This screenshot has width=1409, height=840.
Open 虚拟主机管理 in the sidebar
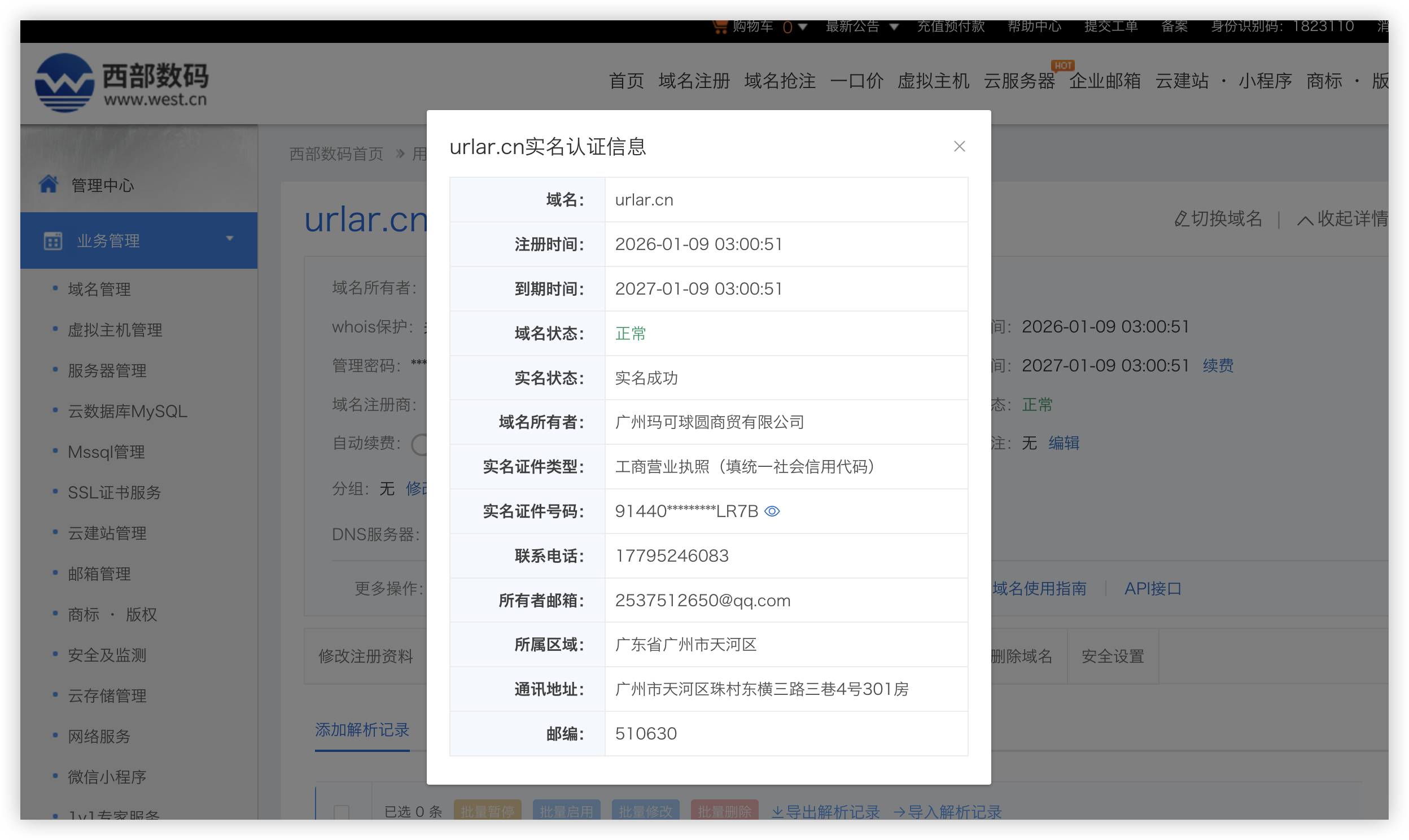[115, 330]
